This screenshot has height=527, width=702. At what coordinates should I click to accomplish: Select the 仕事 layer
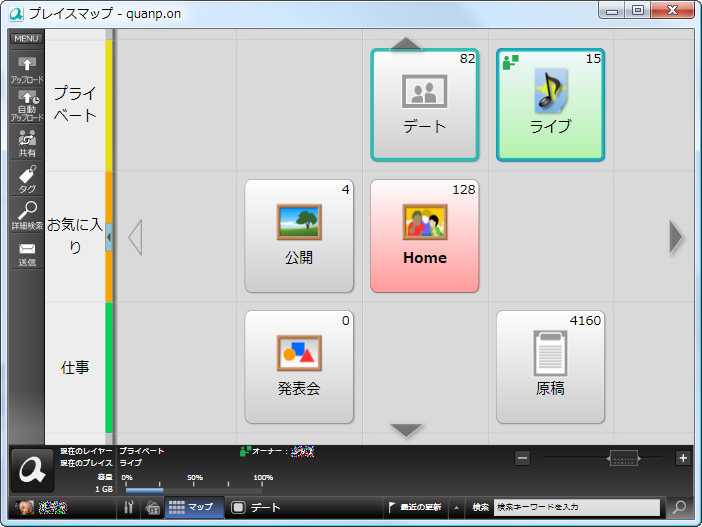point(75,368)
